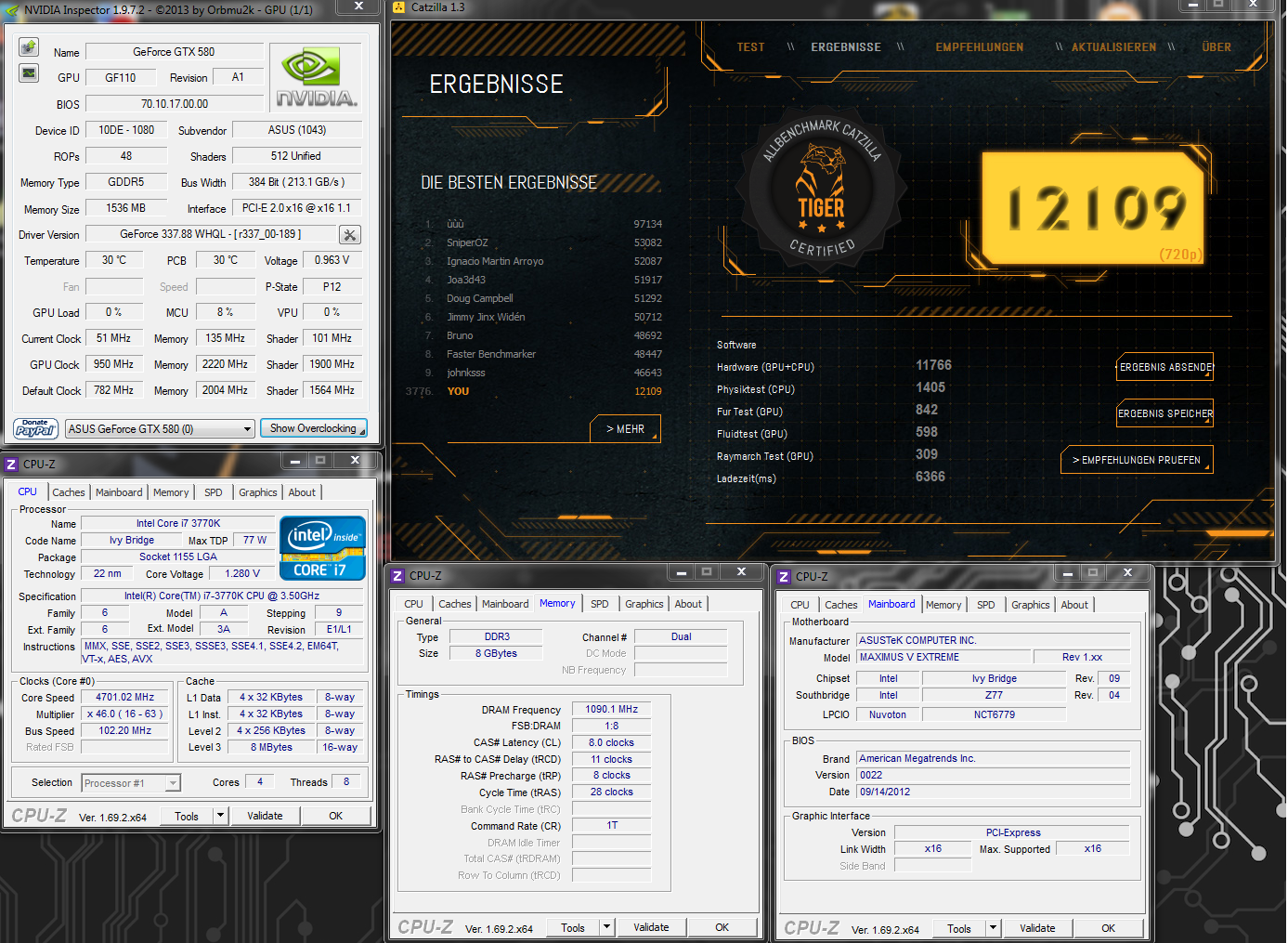Open Graphics tab in CPU window
Image resolution: width=1288 pixels, height=943 pixels.
pos(258,492)
